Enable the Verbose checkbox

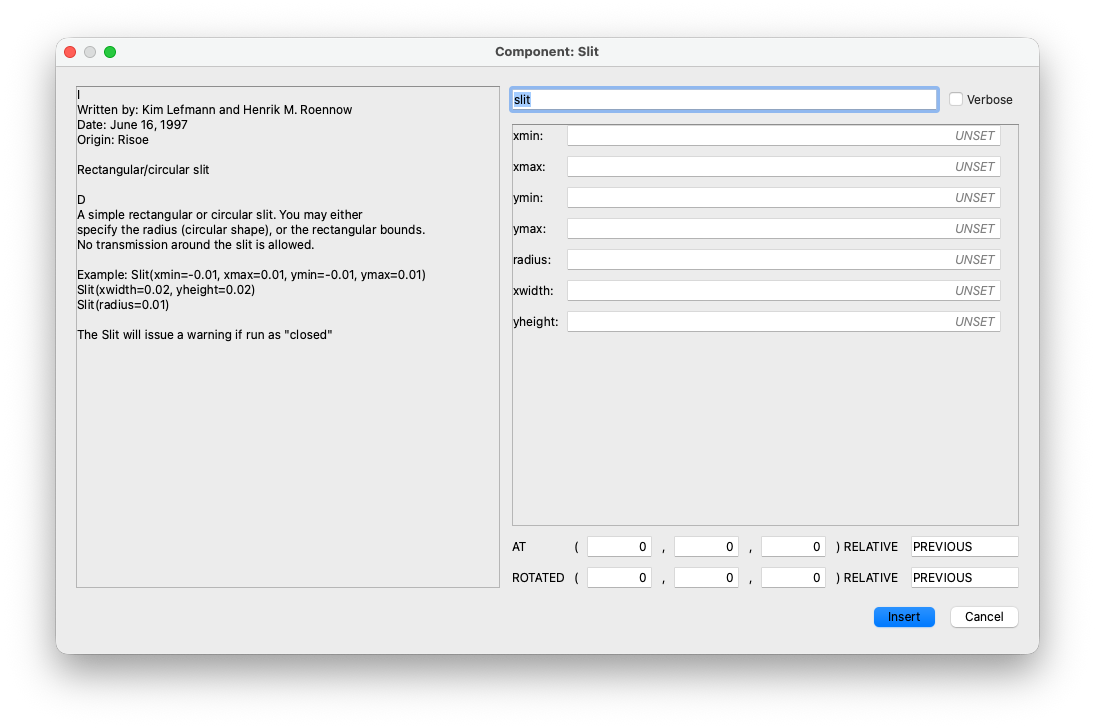pyautogui.click(x=955, y=99)
